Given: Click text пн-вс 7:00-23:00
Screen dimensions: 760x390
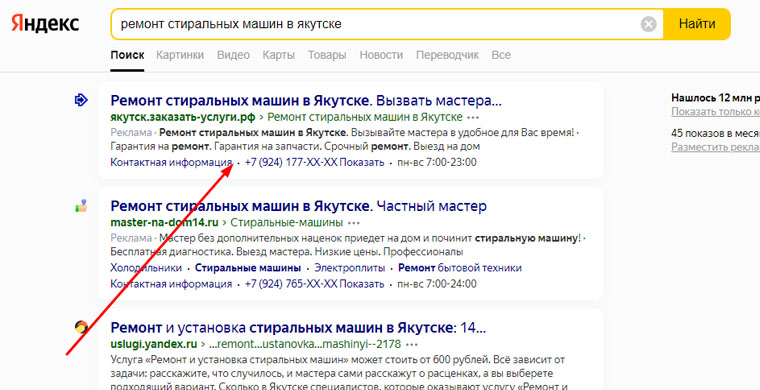Looking at the screenshot, I should [x=437, y=162].
